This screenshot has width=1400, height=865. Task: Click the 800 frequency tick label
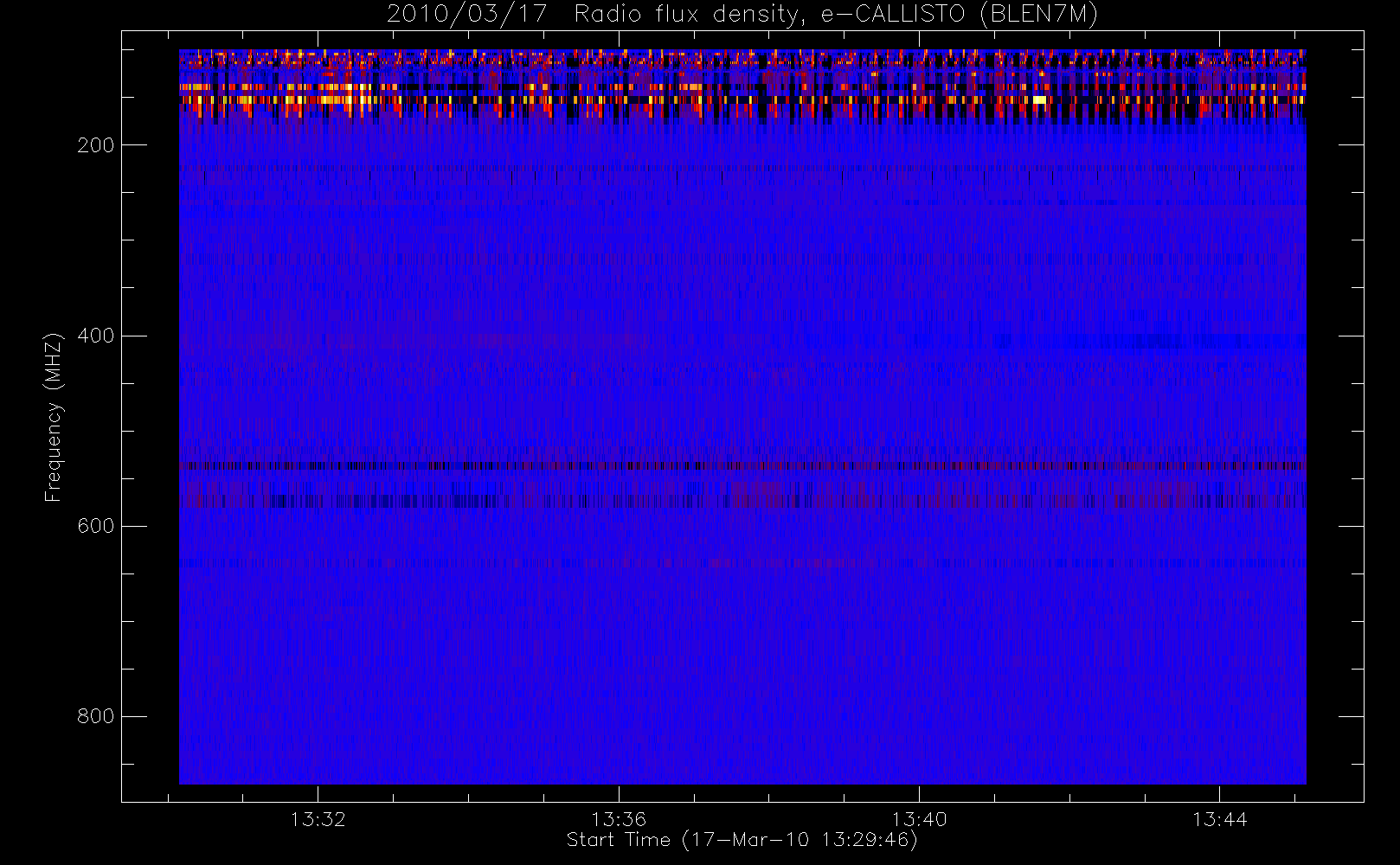click(x=95, y=716)
